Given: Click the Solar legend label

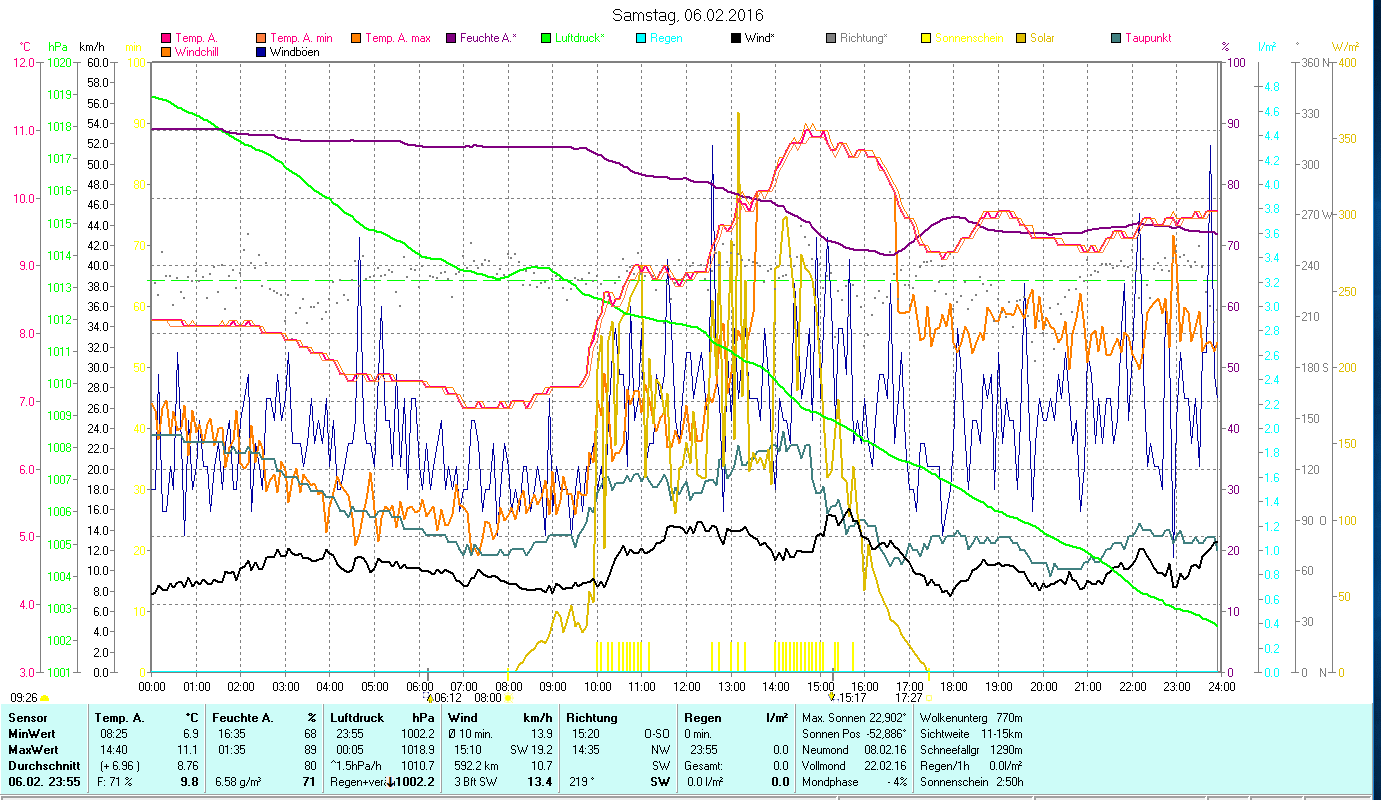Looking at the screenshot, I should click(1042, 38).
